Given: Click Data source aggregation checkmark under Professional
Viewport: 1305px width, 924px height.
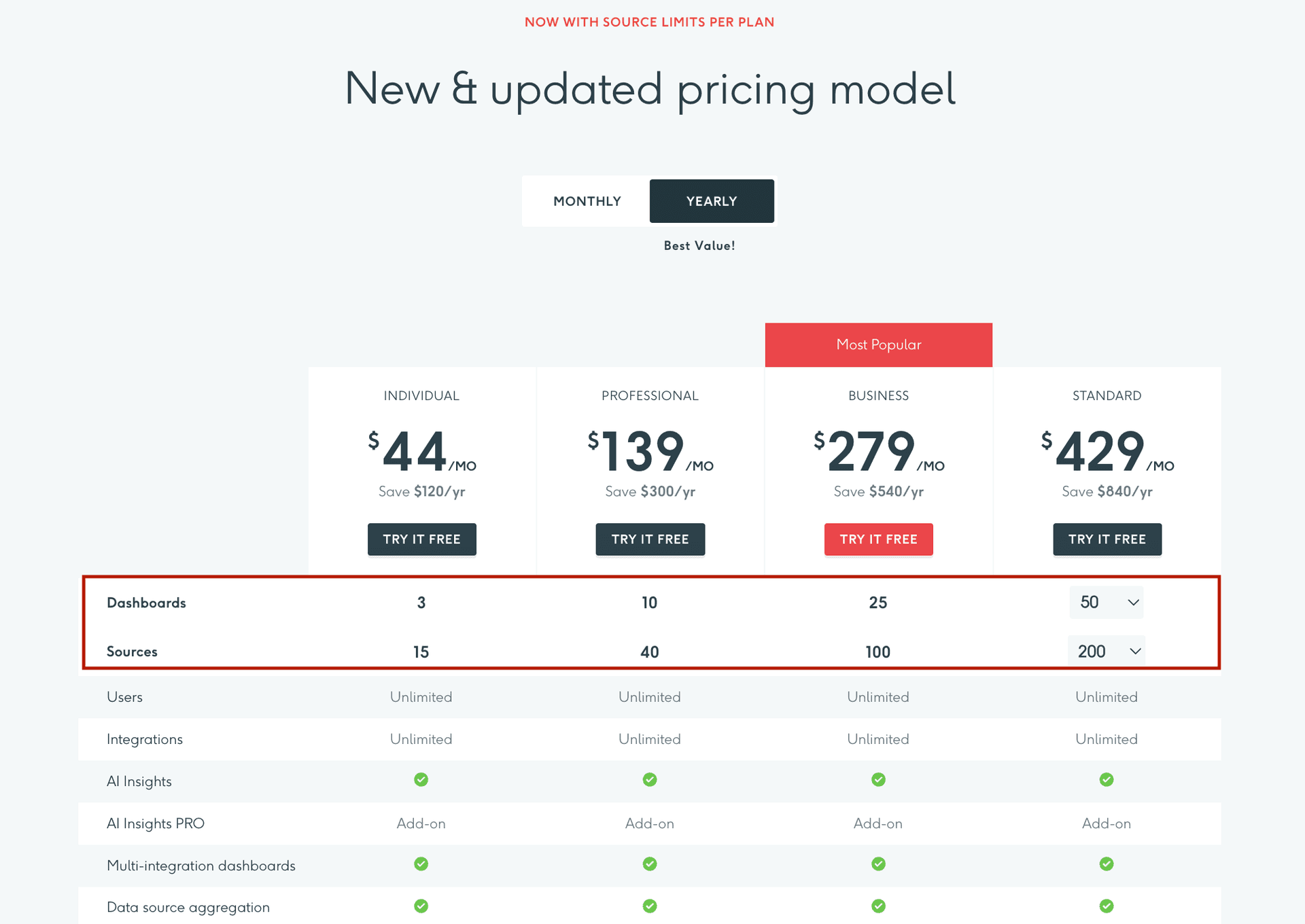Looking at the screenshot, I should click(649, 906).
